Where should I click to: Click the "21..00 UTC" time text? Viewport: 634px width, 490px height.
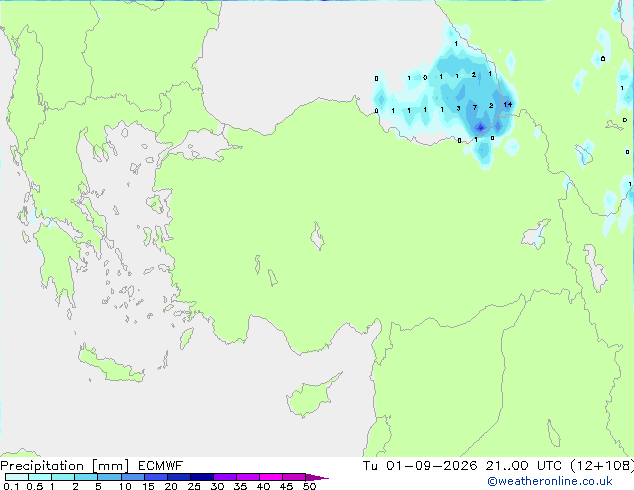click(x=524, y=466)
